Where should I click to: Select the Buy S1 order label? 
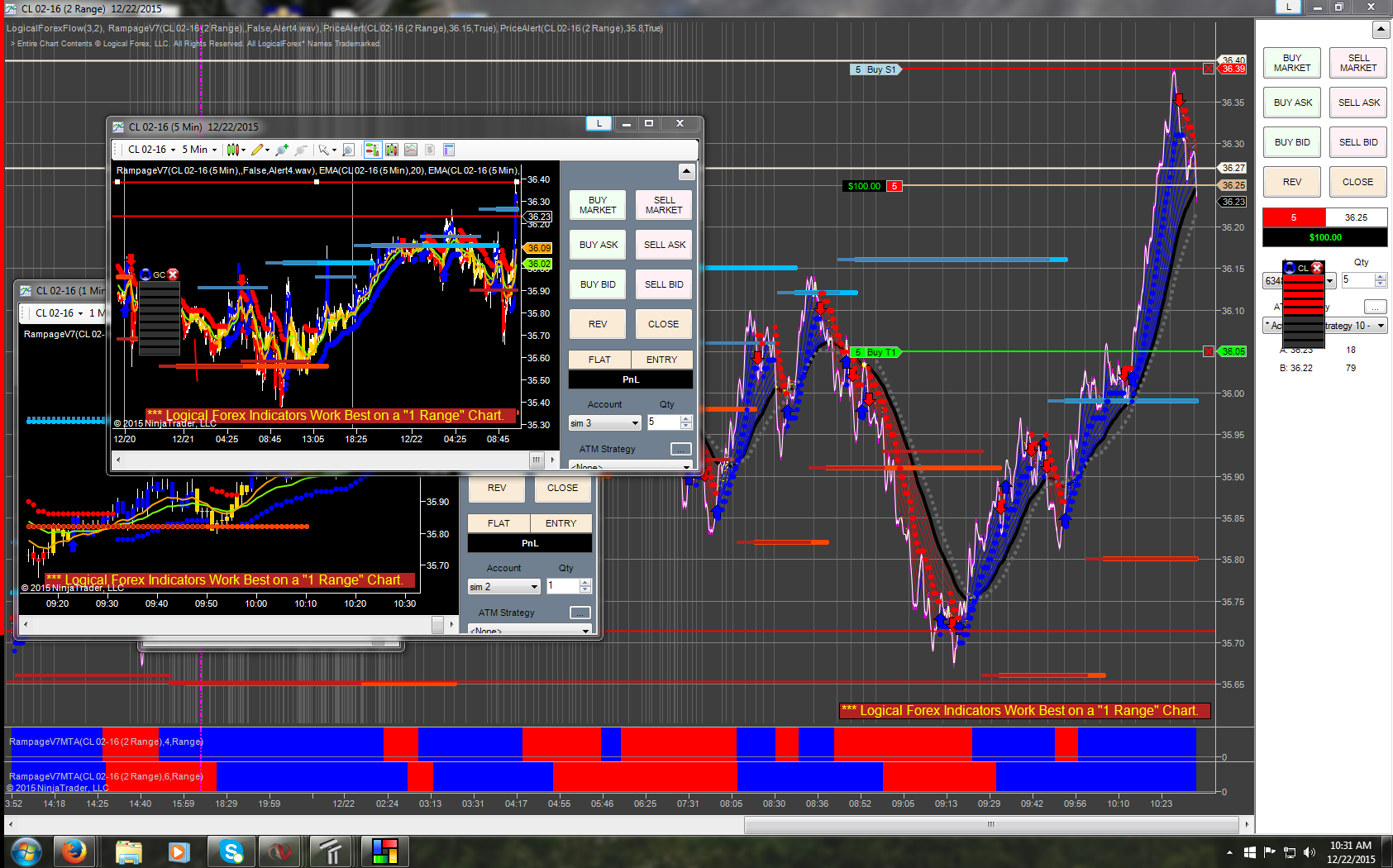coord(875,69)
